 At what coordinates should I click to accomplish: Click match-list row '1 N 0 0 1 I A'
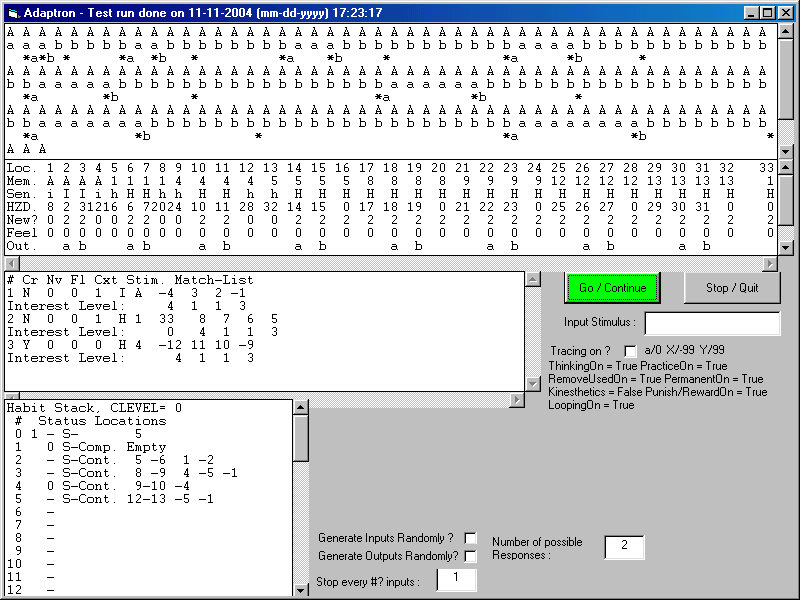click(127, 293)
